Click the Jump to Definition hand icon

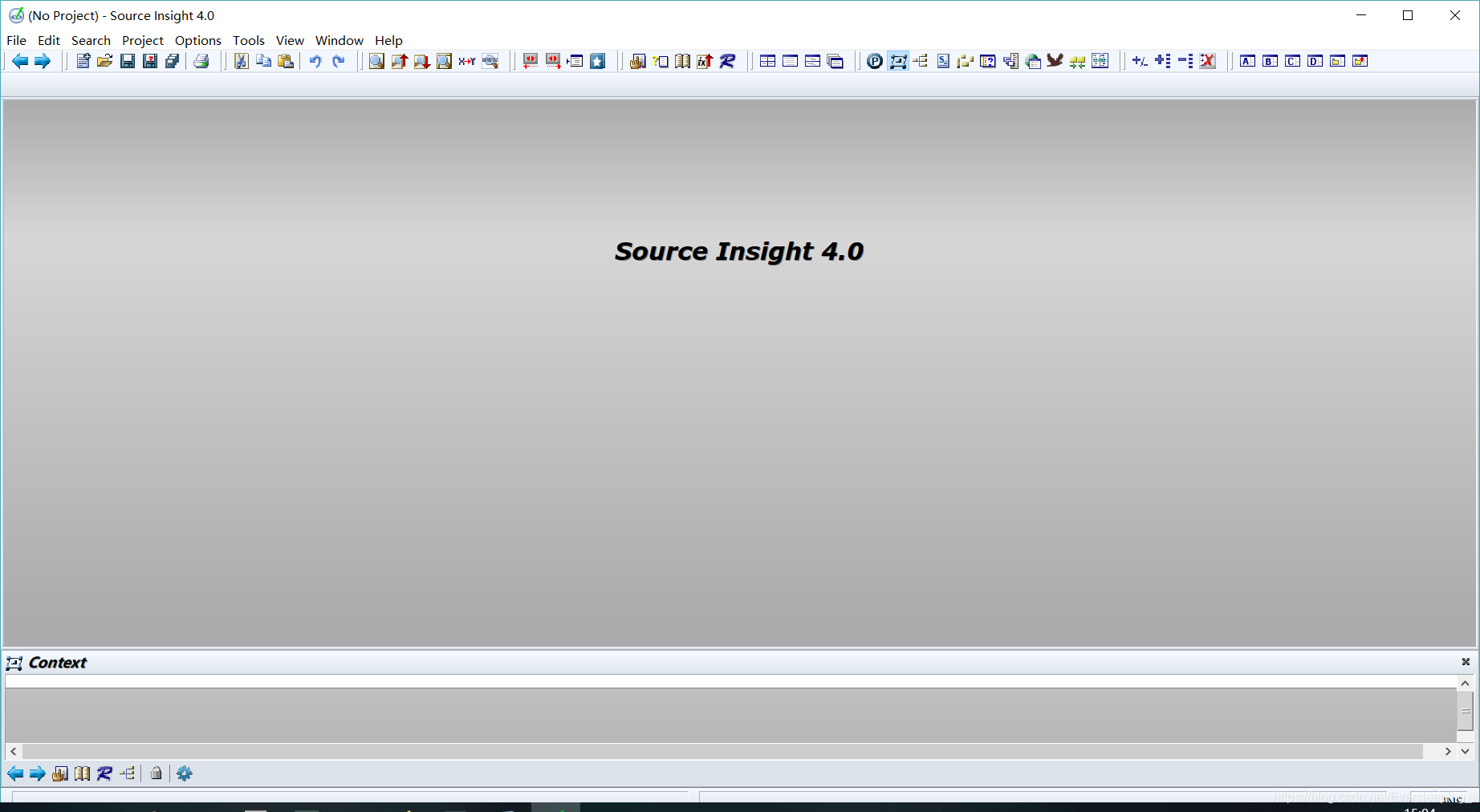coord(638,61)
